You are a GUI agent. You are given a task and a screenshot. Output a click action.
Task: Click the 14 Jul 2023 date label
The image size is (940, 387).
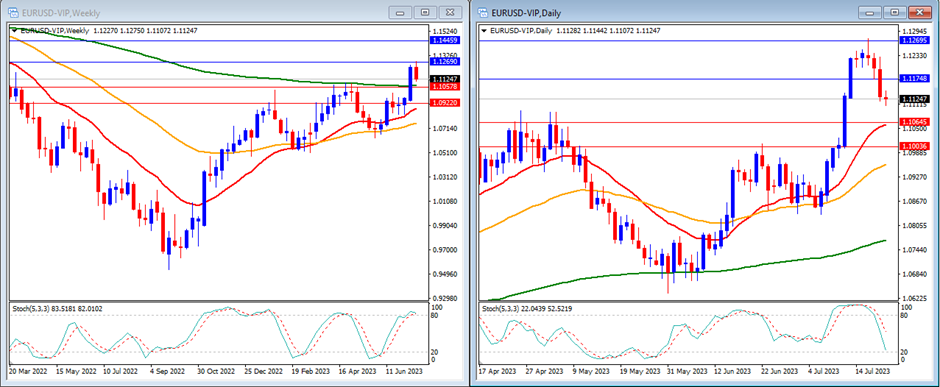coord(874,371)
